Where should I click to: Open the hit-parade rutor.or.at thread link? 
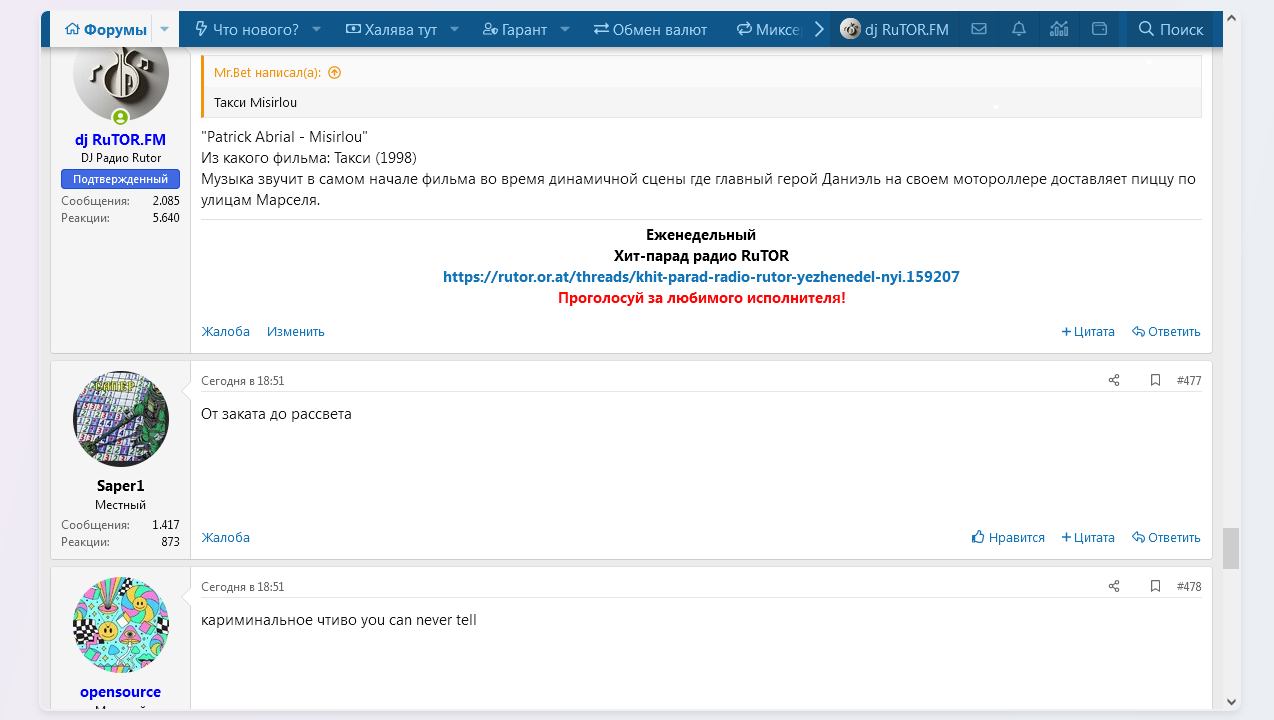click(701, 276)
